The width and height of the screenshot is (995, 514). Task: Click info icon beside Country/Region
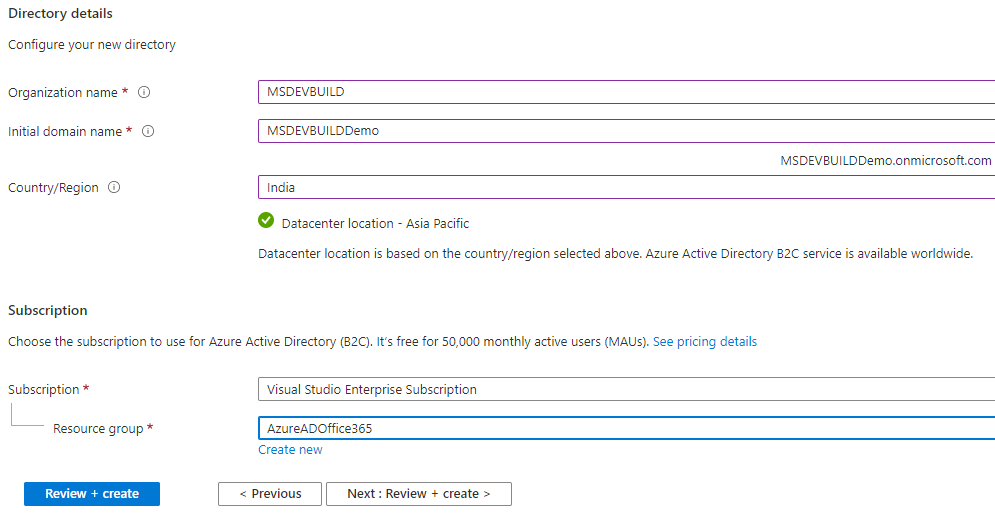(114, 187)
